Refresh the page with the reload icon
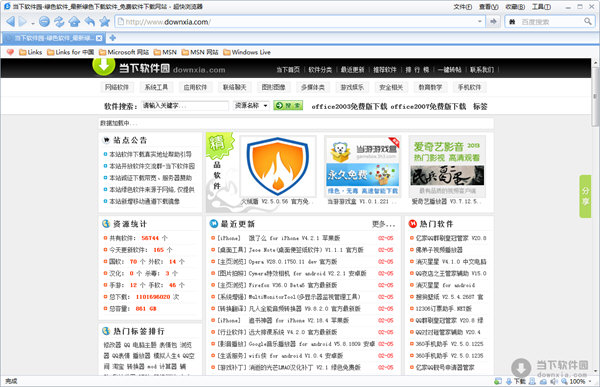The image size is (600, 387). click(x=59, y=22)
